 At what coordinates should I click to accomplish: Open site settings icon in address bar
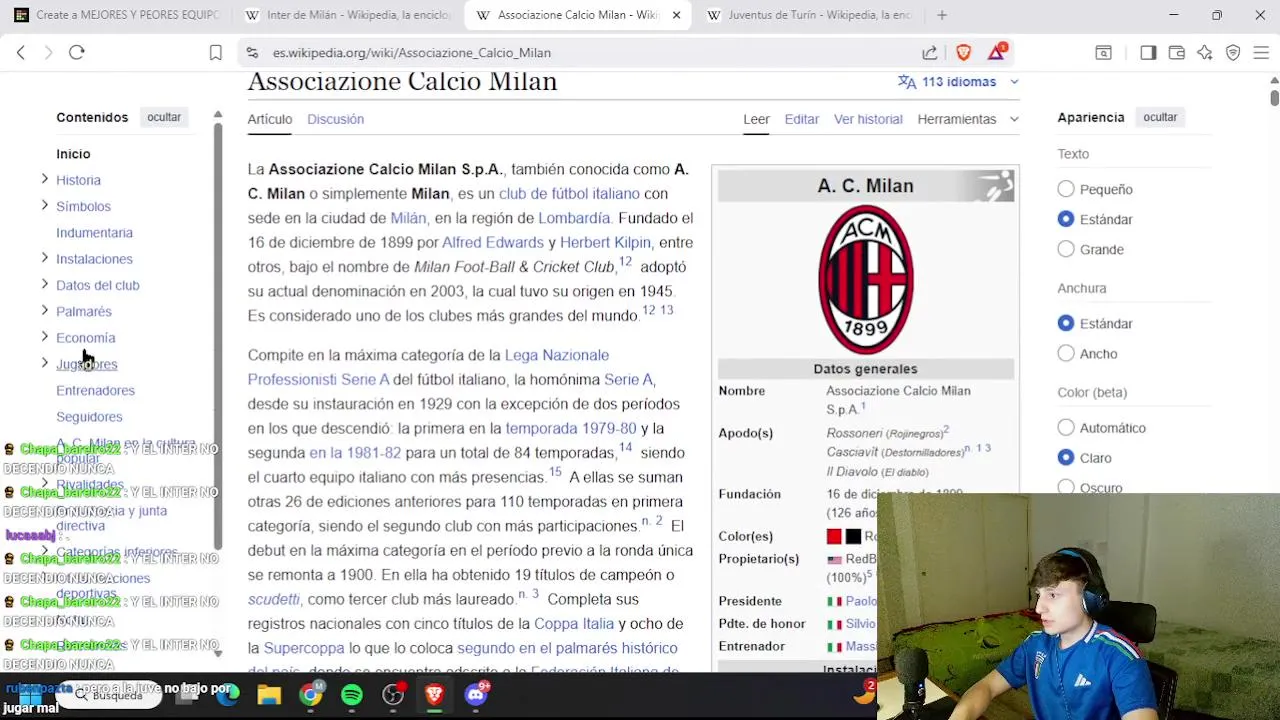252,53
